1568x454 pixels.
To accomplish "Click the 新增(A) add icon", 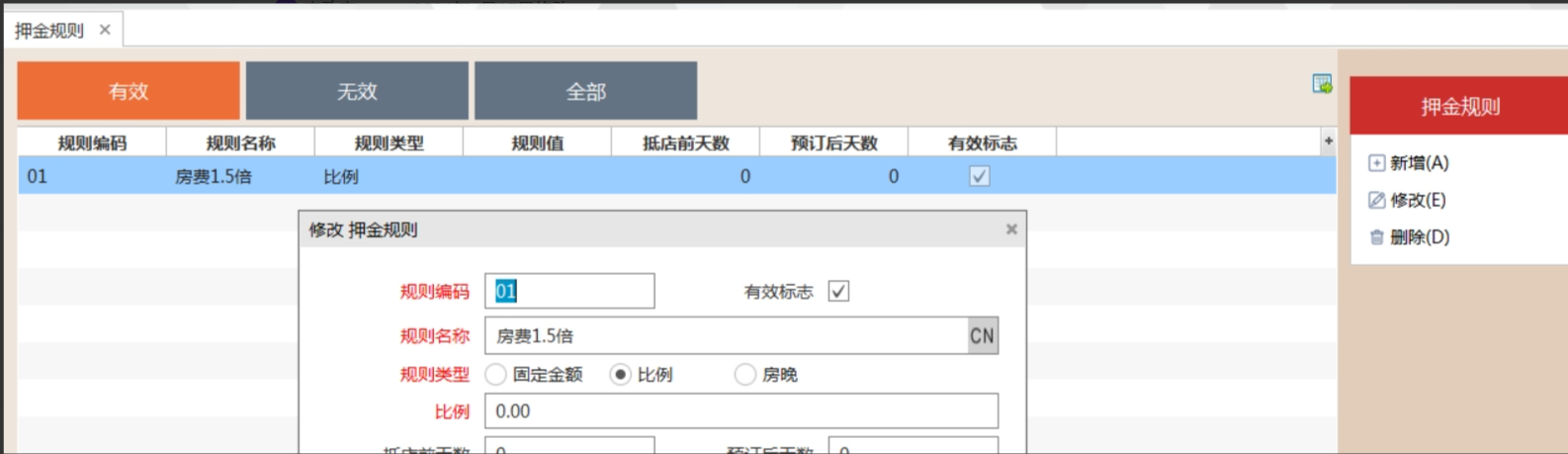I will [1376, 163].
